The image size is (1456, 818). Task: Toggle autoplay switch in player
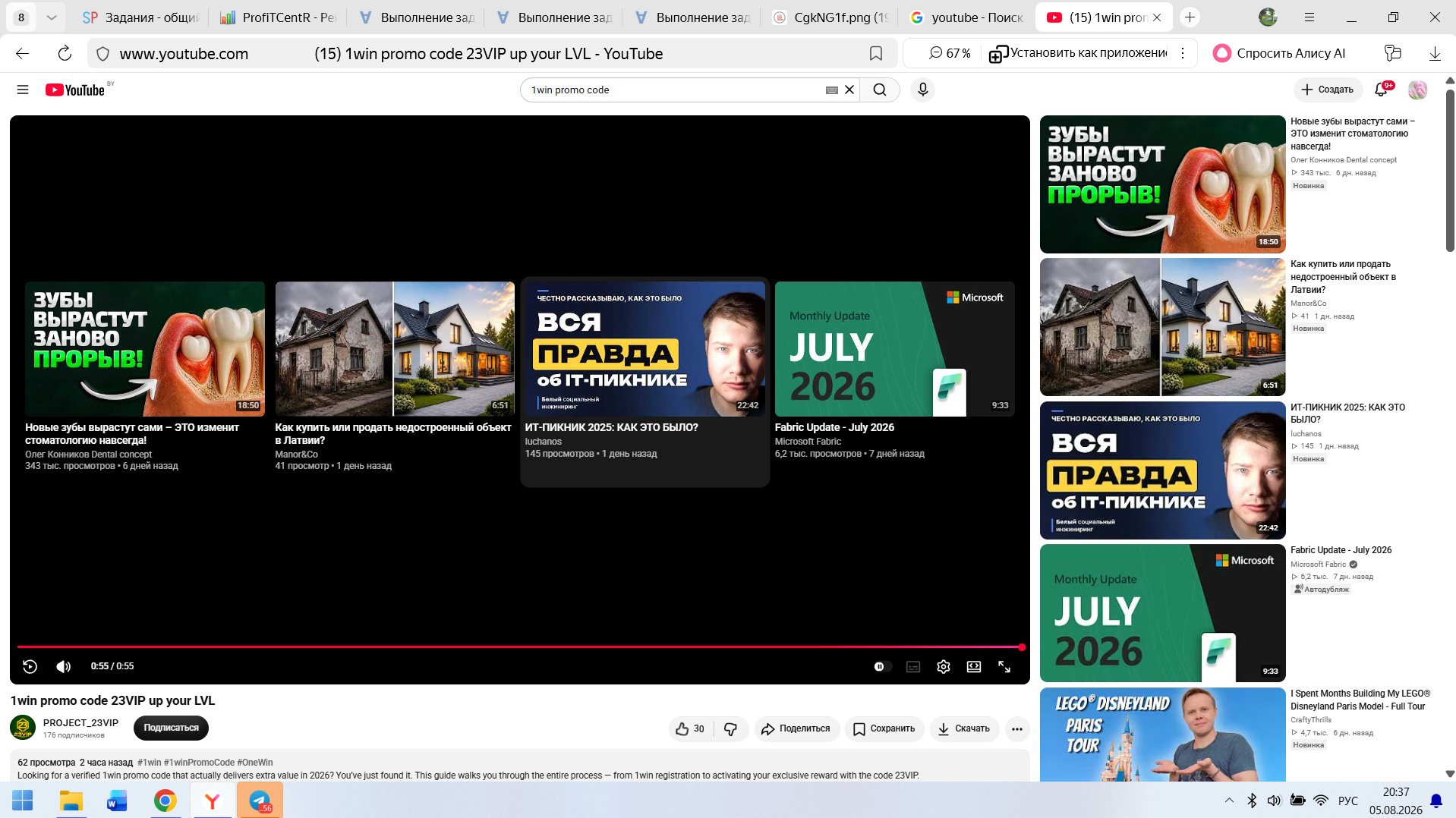tap(881, 666)
